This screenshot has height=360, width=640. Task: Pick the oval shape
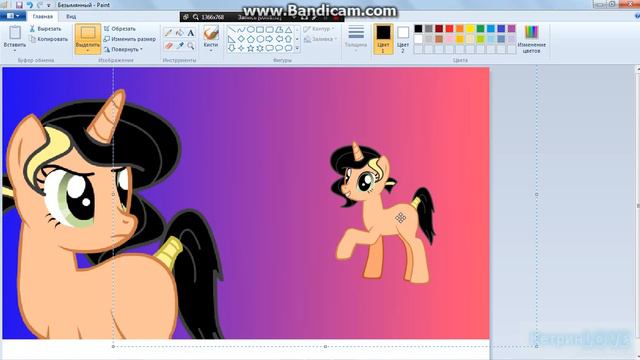coord(251,30)
